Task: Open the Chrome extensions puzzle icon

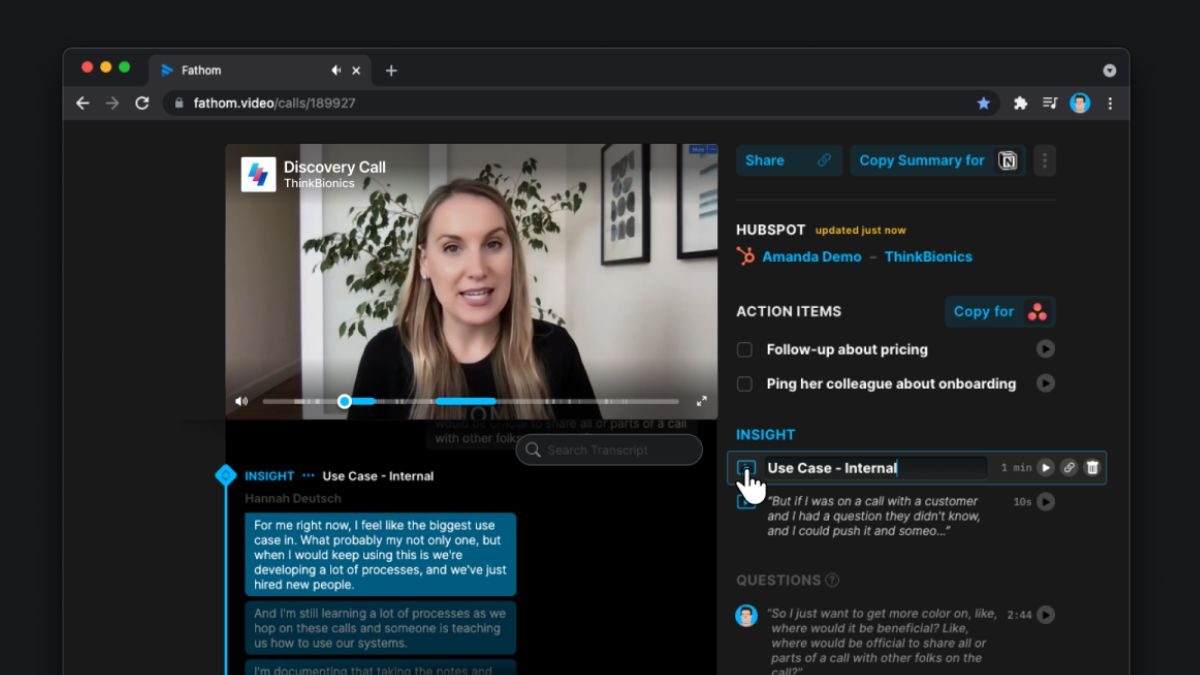Action: click(1020, 103)
